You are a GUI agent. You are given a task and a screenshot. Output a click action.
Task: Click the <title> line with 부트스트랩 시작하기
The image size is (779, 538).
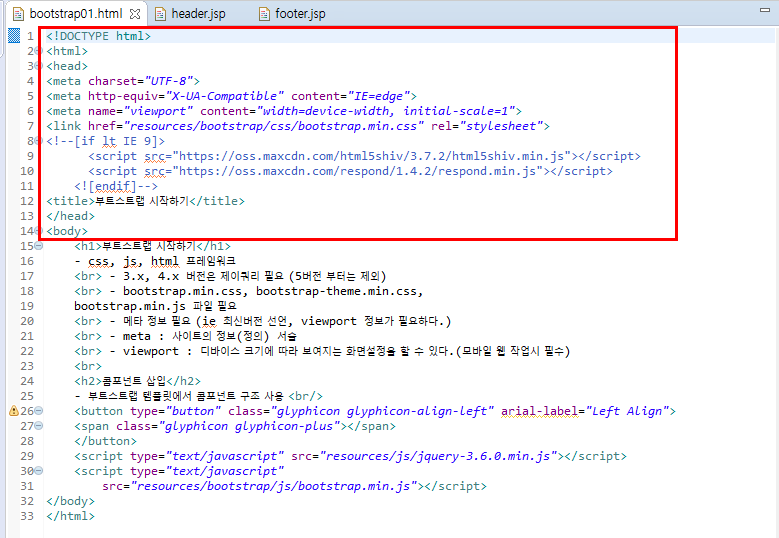tap(146, 201)
